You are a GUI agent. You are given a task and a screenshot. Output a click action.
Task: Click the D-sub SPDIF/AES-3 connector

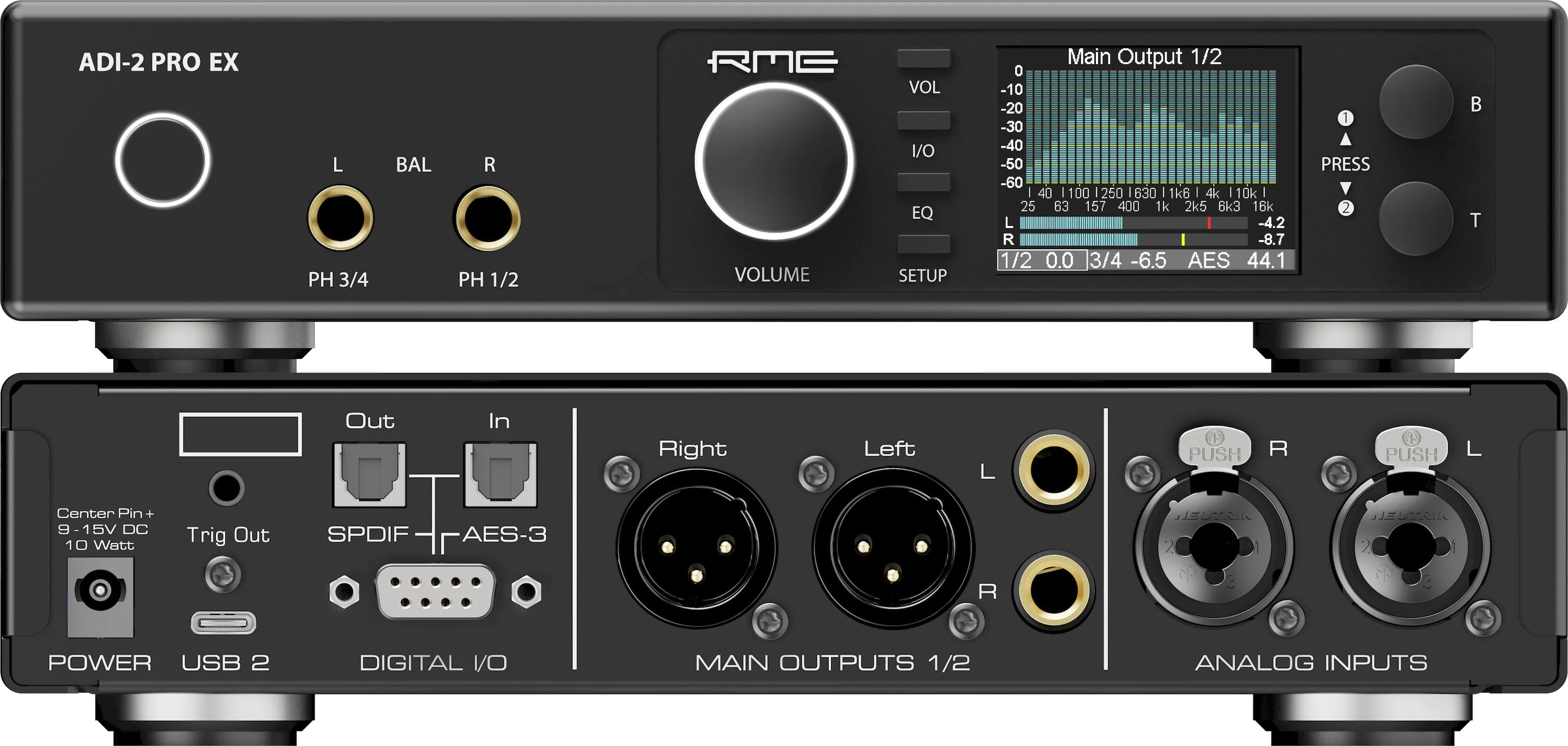tap(435, 591)
